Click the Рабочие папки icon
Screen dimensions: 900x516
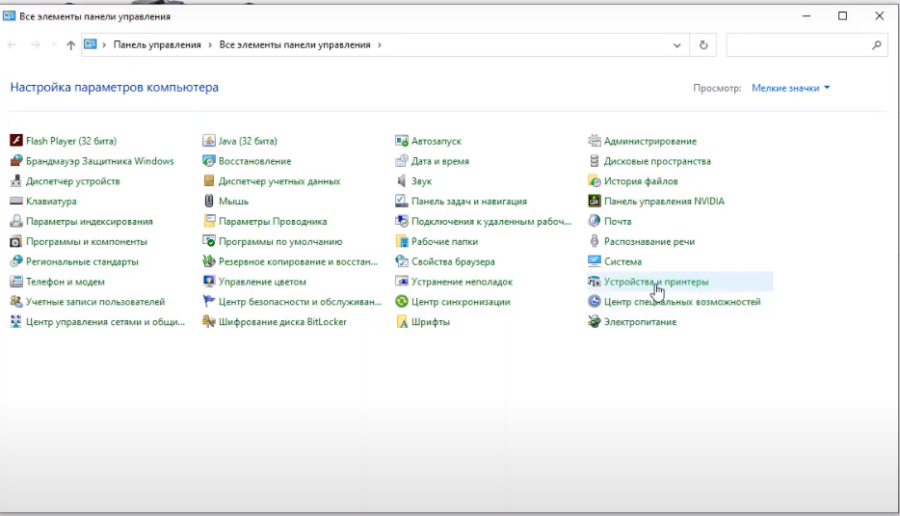point(402,241)
